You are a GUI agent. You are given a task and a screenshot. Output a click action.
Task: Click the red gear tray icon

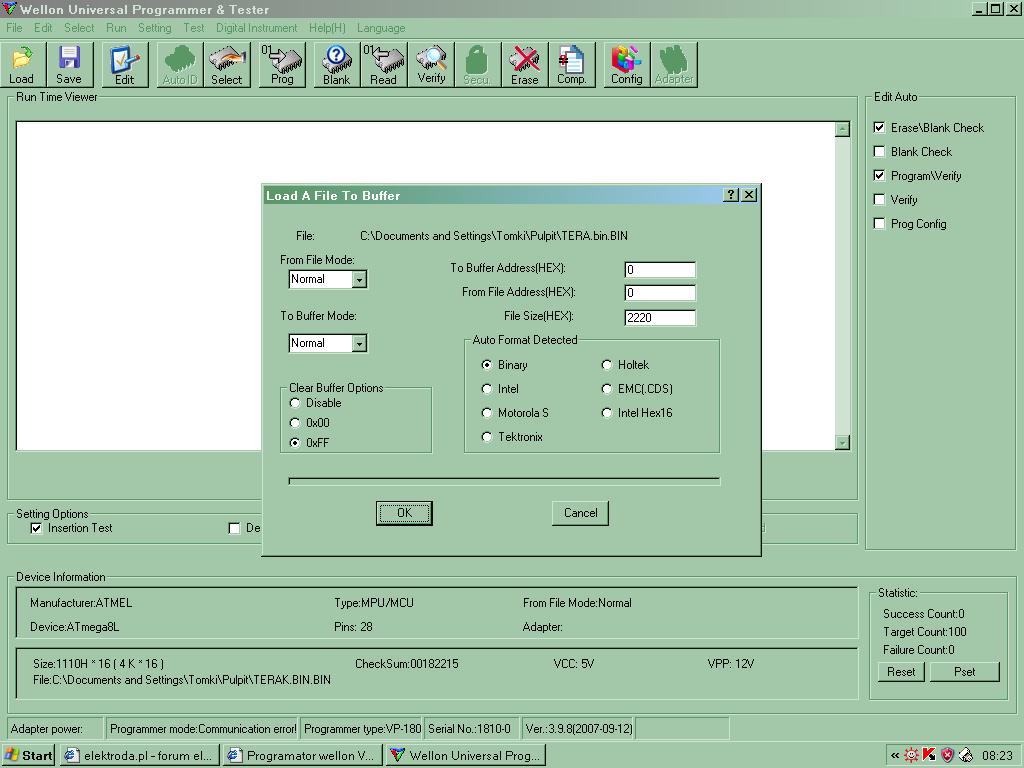point(911,756)
